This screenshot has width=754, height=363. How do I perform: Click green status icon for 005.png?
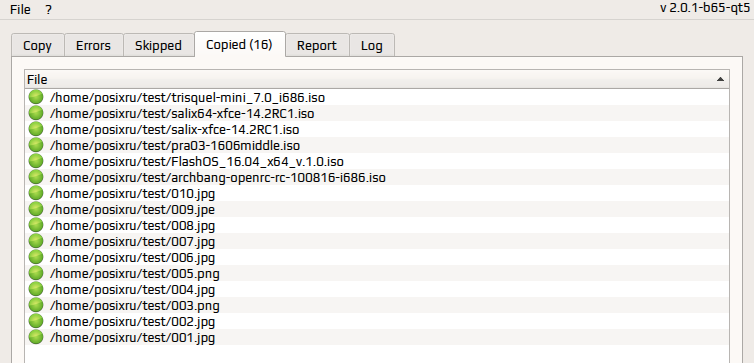click(36, 274)
